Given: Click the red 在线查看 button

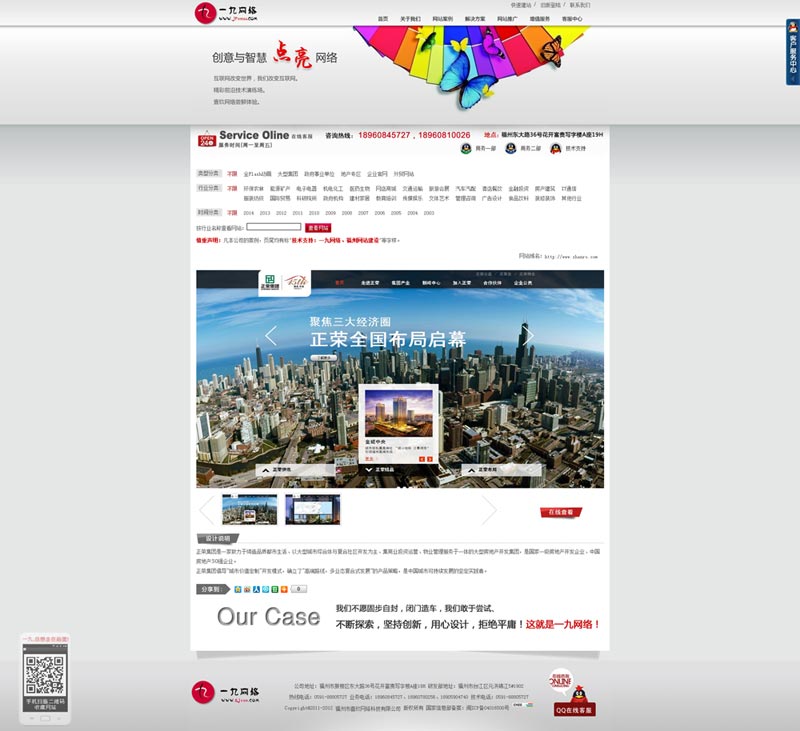Looking at the screenshot, I should coord(560,512).
